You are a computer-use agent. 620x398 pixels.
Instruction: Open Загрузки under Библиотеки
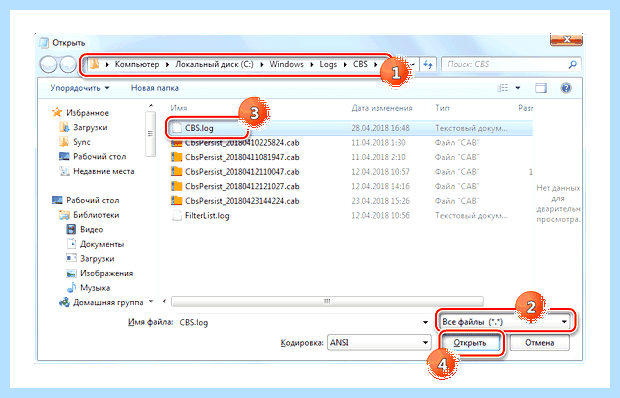pos(90,259)
